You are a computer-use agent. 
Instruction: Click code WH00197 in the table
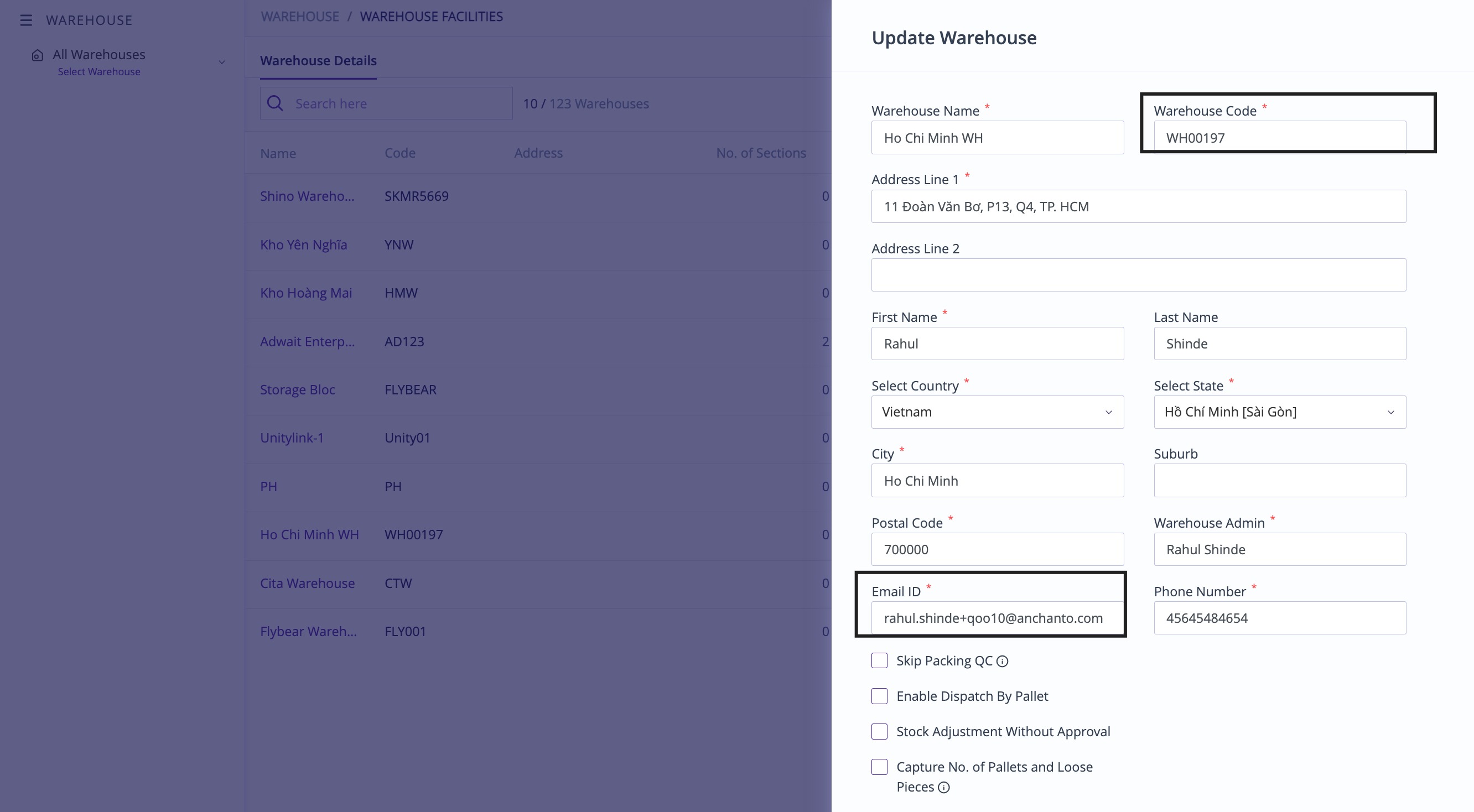click(x=413, y=535)
